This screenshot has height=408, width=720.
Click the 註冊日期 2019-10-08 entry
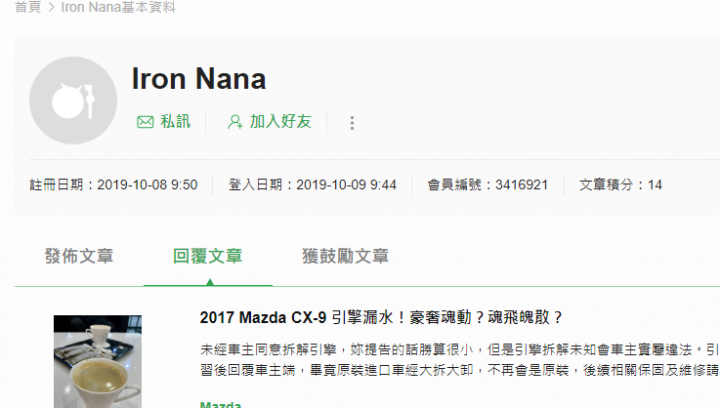[113, 185]
